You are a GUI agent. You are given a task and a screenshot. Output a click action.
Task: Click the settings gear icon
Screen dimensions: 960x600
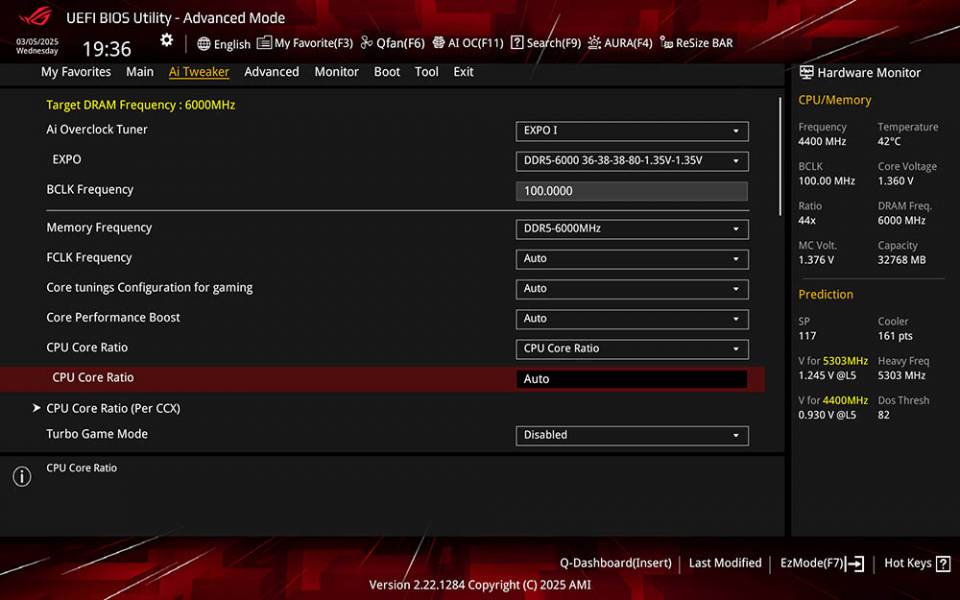(167, 40)
